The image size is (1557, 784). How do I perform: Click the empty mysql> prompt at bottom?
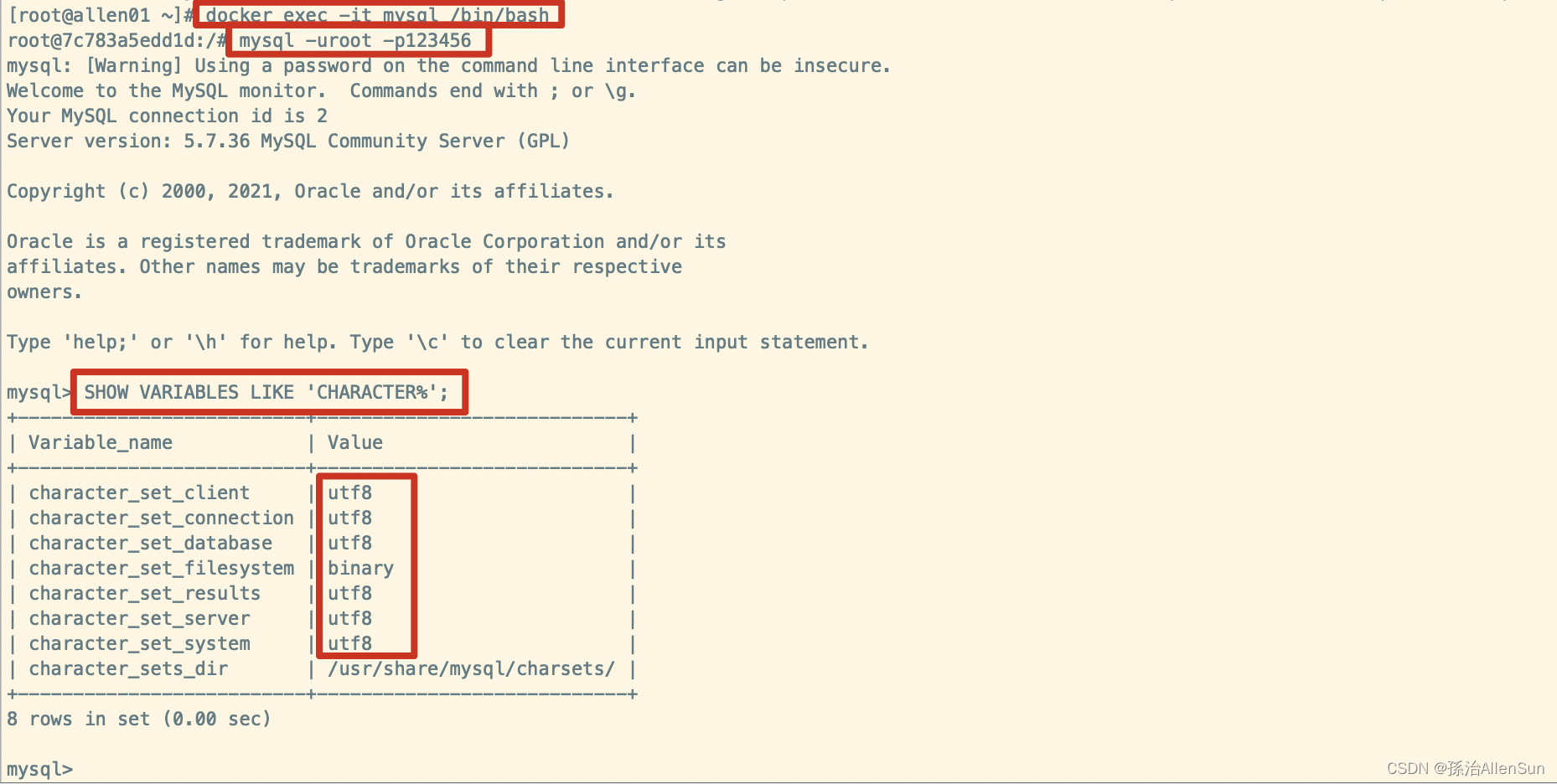39,769
